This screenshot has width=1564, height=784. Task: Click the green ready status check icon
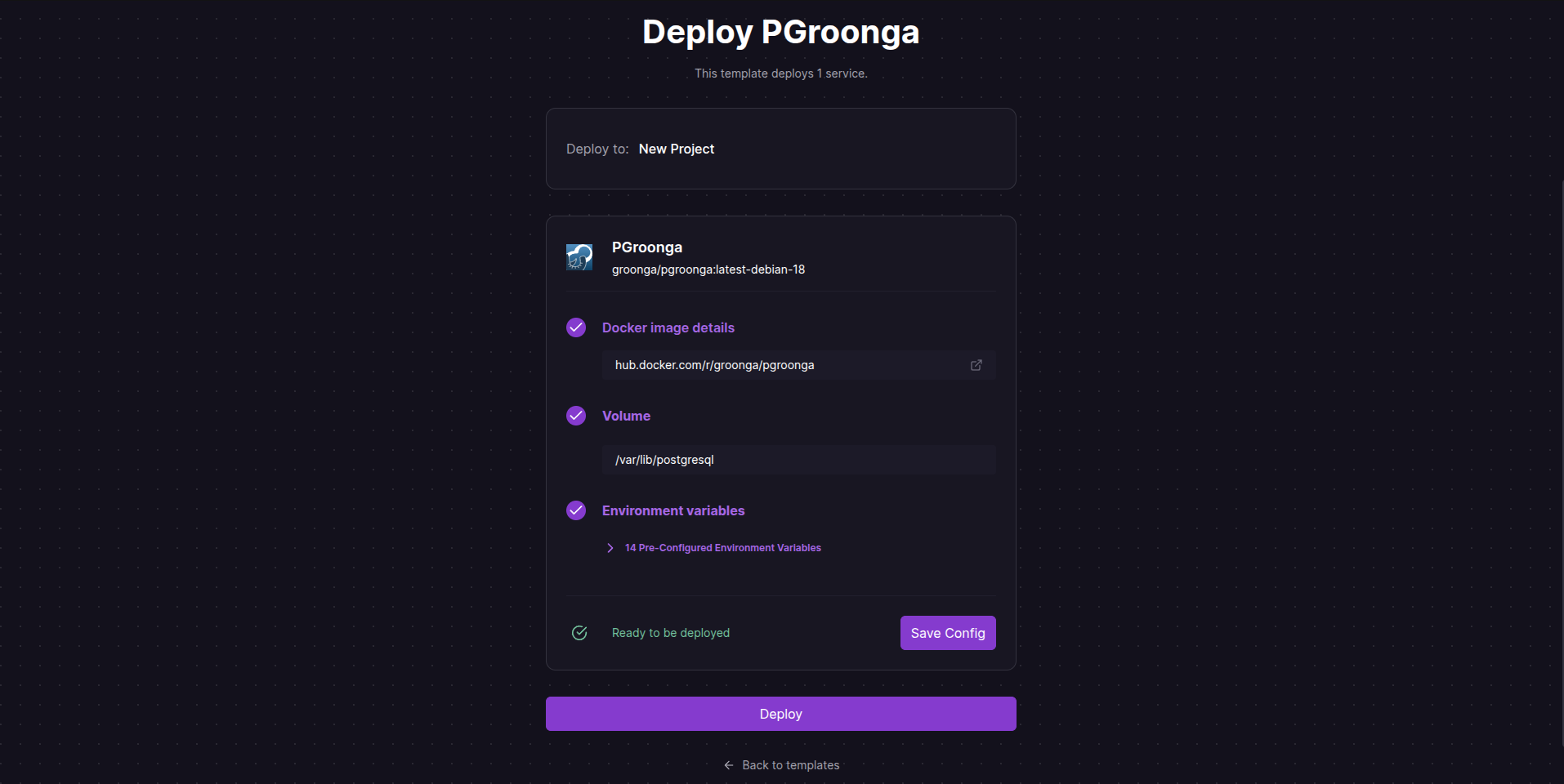pyautogui.click(x=579, y=633)
